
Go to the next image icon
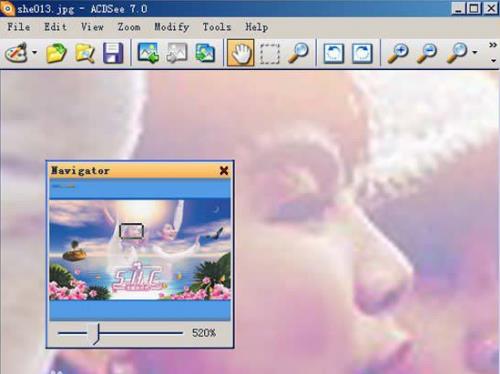click(148, 53)
